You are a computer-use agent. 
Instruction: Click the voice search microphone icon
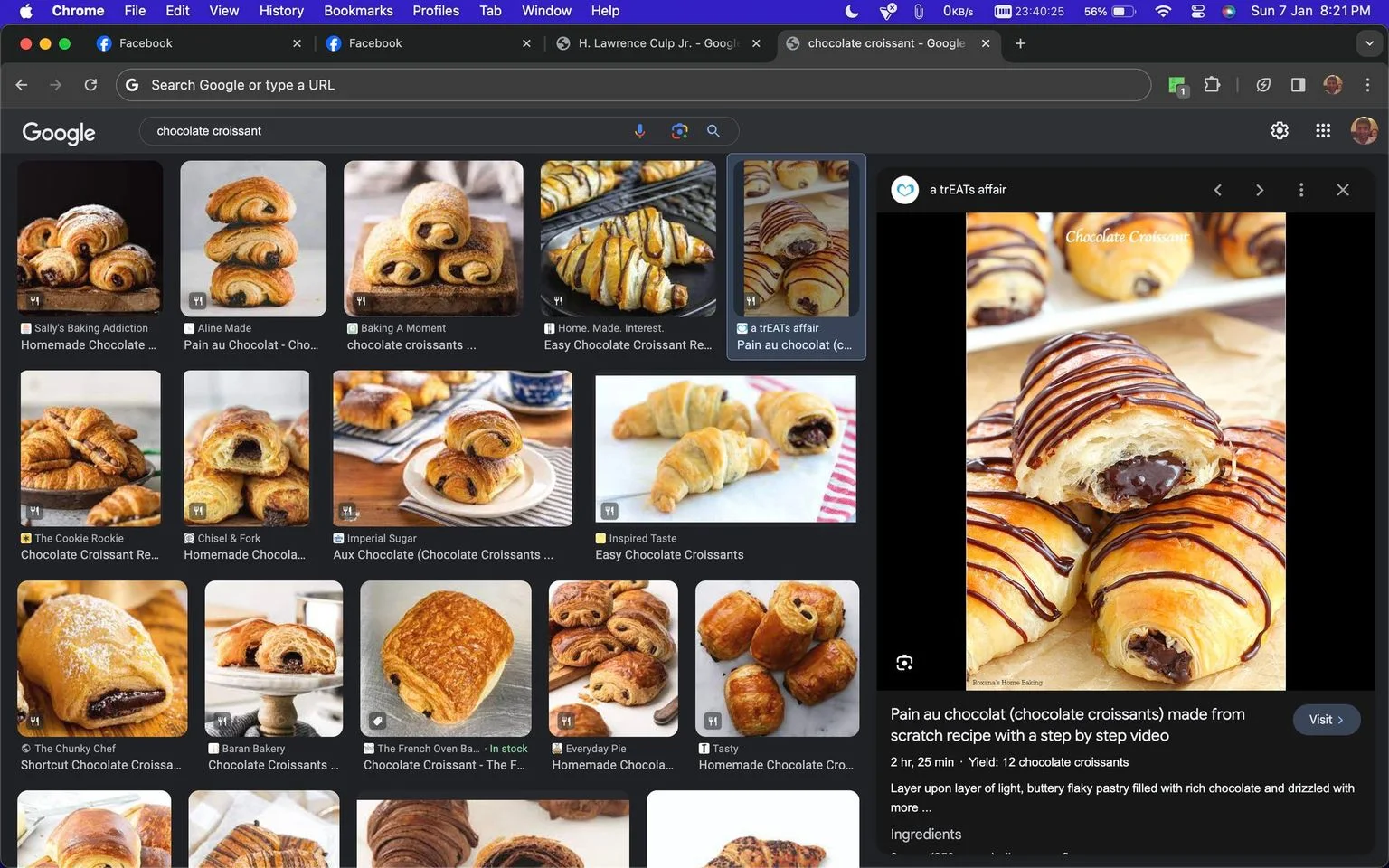coord(639,131)
